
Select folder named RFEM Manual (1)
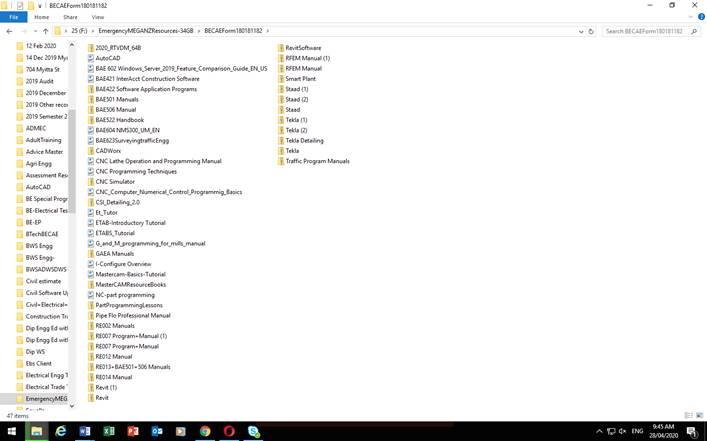coord(308,58)
